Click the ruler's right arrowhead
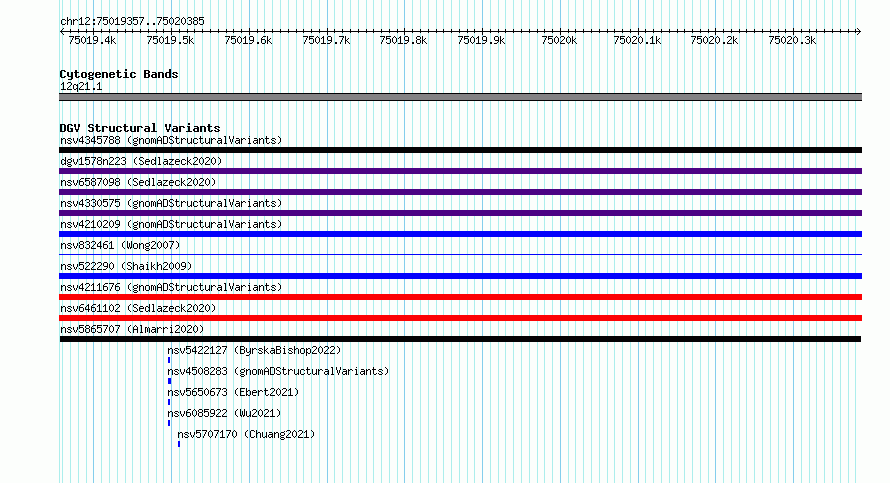 point(859,31)
